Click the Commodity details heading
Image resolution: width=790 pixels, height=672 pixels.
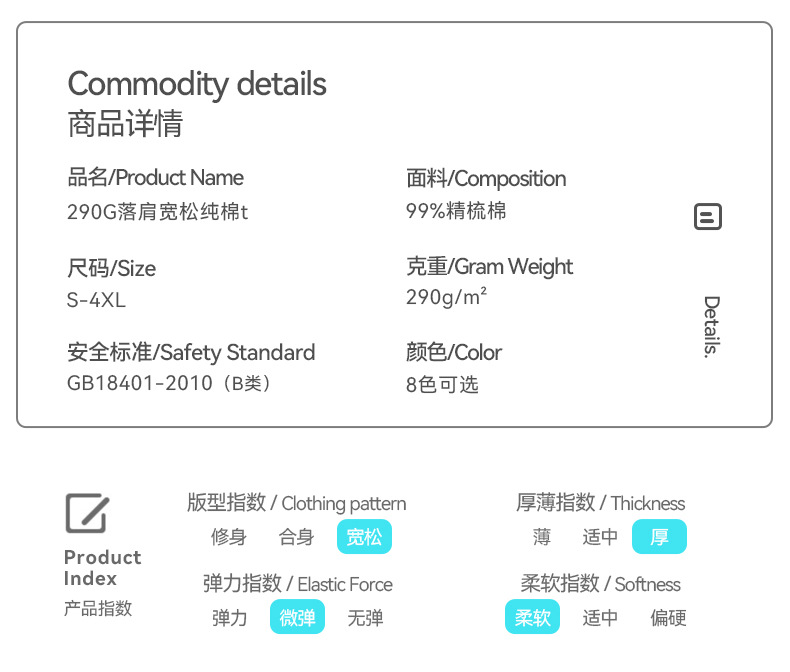[x=197, y=84]
